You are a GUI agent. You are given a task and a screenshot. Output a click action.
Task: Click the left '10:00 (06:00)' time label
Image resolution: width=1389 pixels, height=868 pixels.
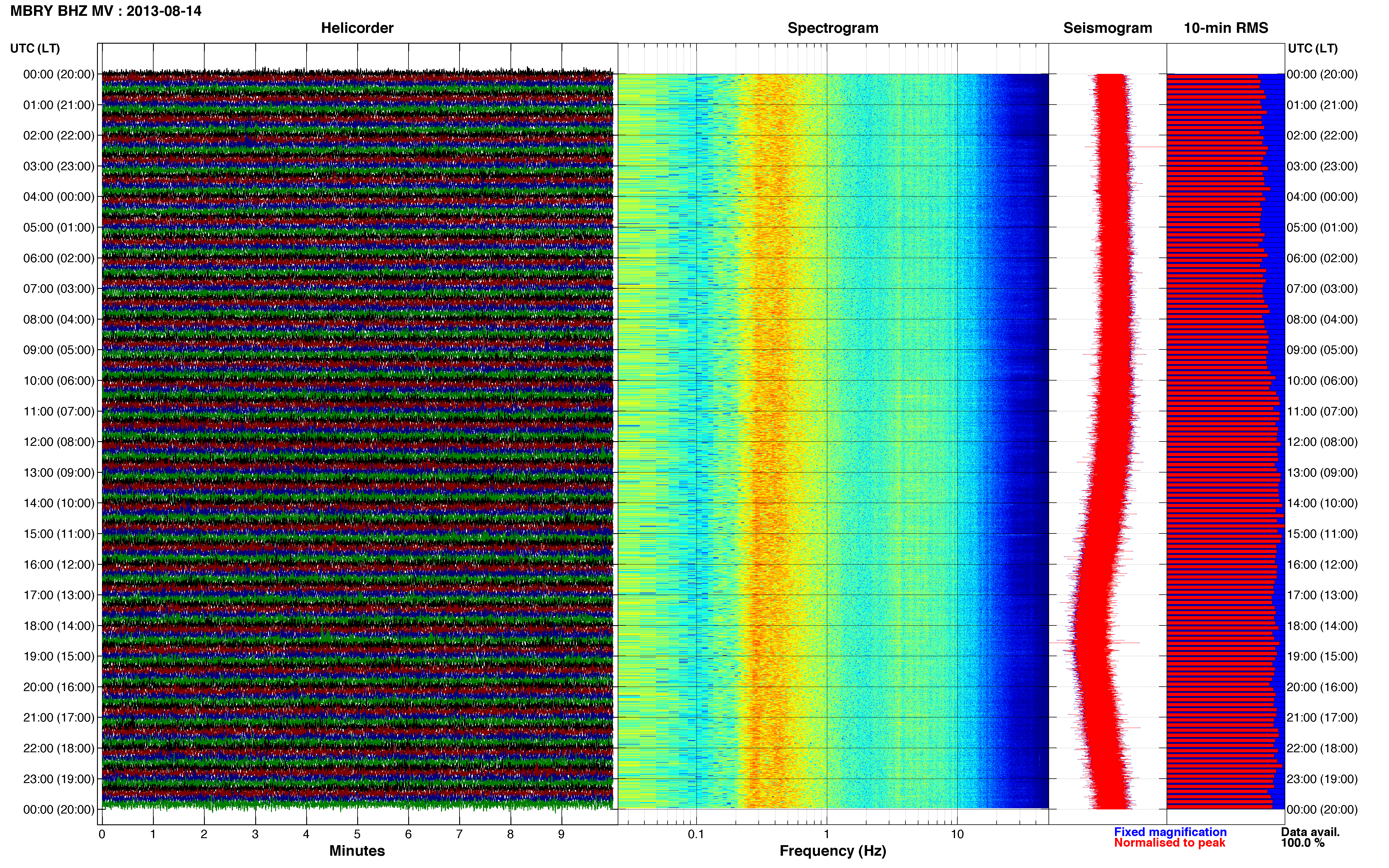pos(59,381)
